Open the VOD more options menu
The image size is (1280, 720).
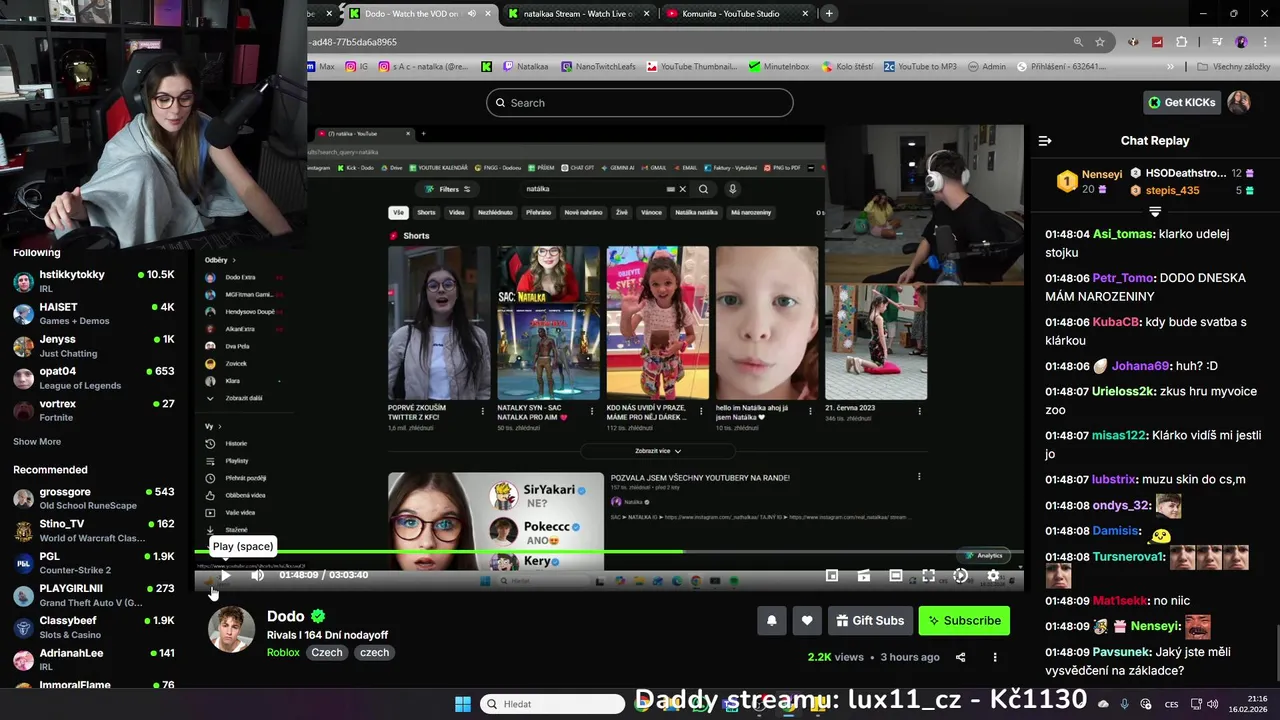(x=995, y=657)
